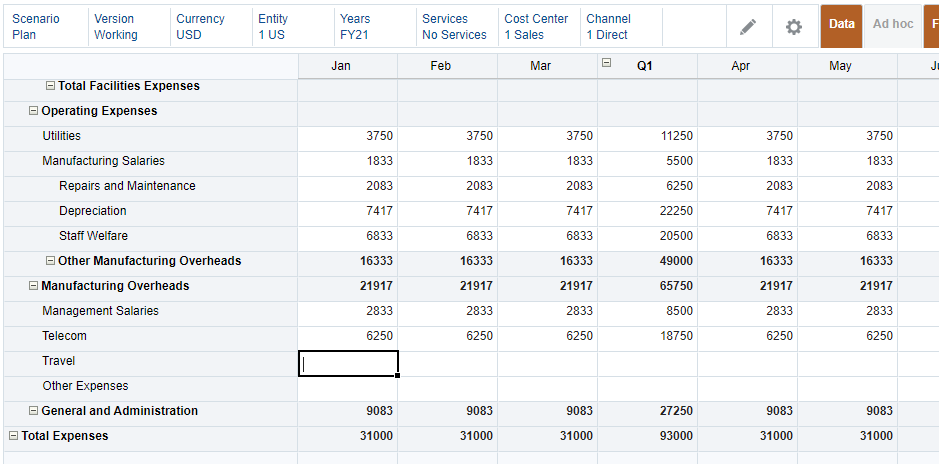This screenshot has height=464, width=939.
Task: Click the Travel row label
Action: pos(59,361)
